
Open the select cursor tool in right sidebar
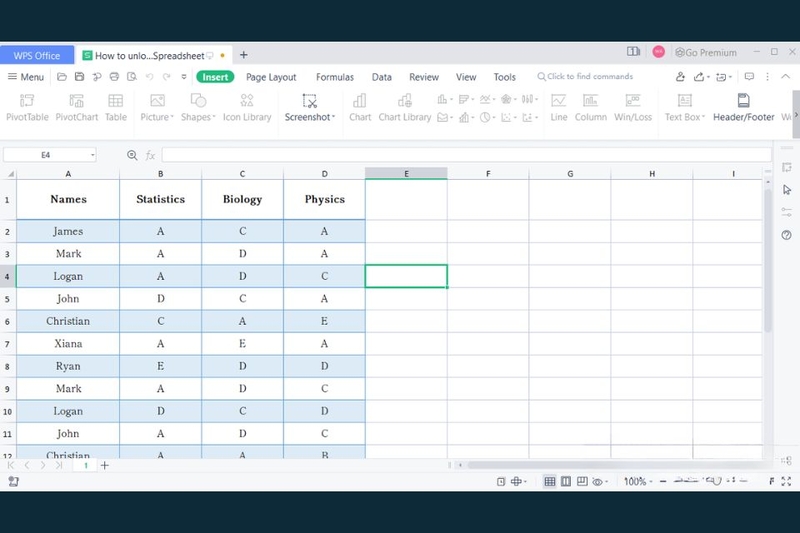(787, 190)
